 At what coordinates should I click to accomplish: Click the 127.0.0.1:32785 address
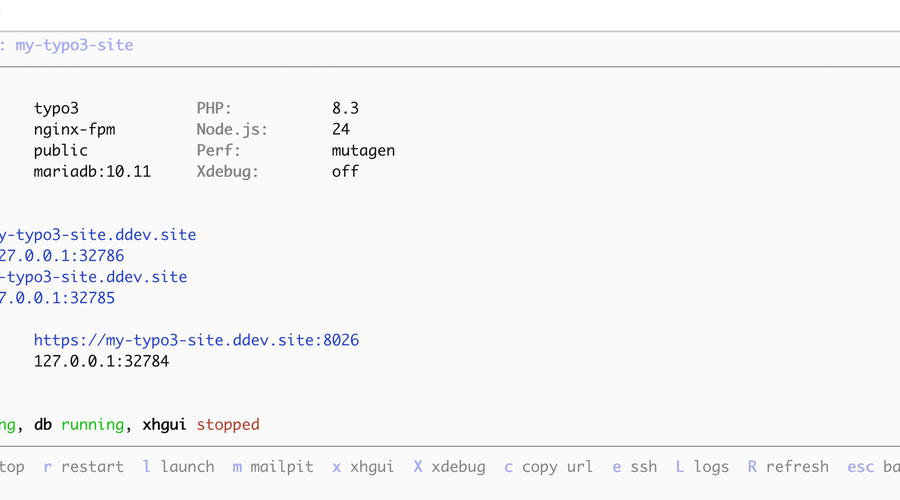point(57,298)
